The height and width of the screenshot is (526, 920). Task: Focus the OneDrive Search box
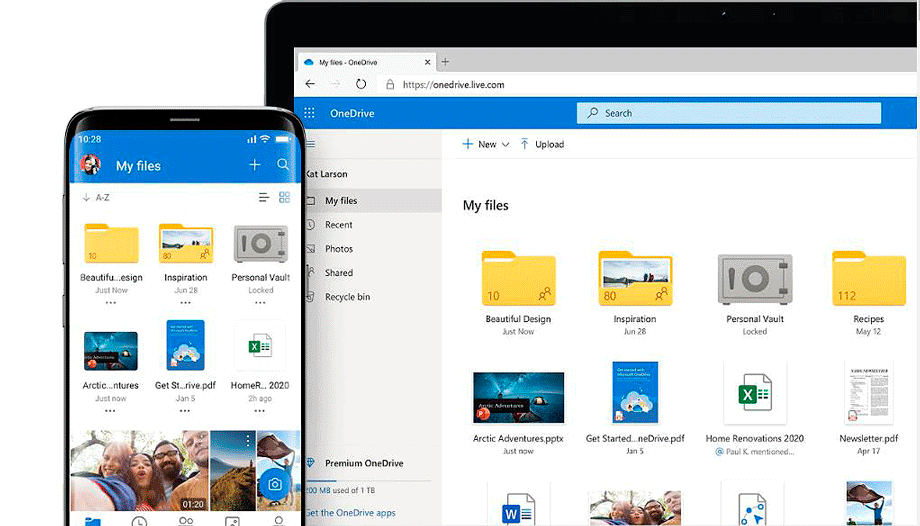pyautogui.click(x=729, y=113)
